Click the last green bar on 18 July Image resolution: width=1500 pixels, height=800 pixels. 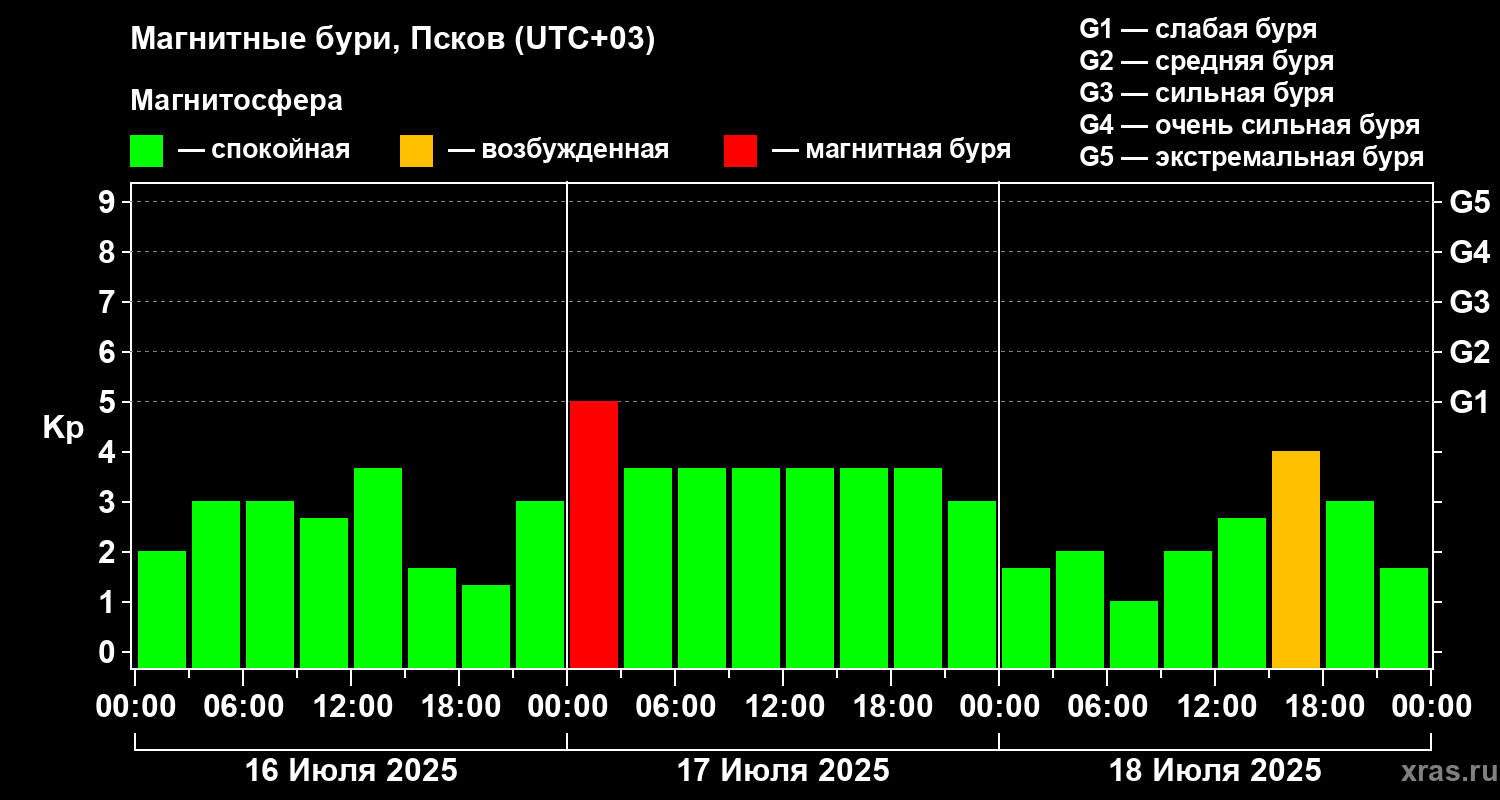click(x=1404, y=618)
